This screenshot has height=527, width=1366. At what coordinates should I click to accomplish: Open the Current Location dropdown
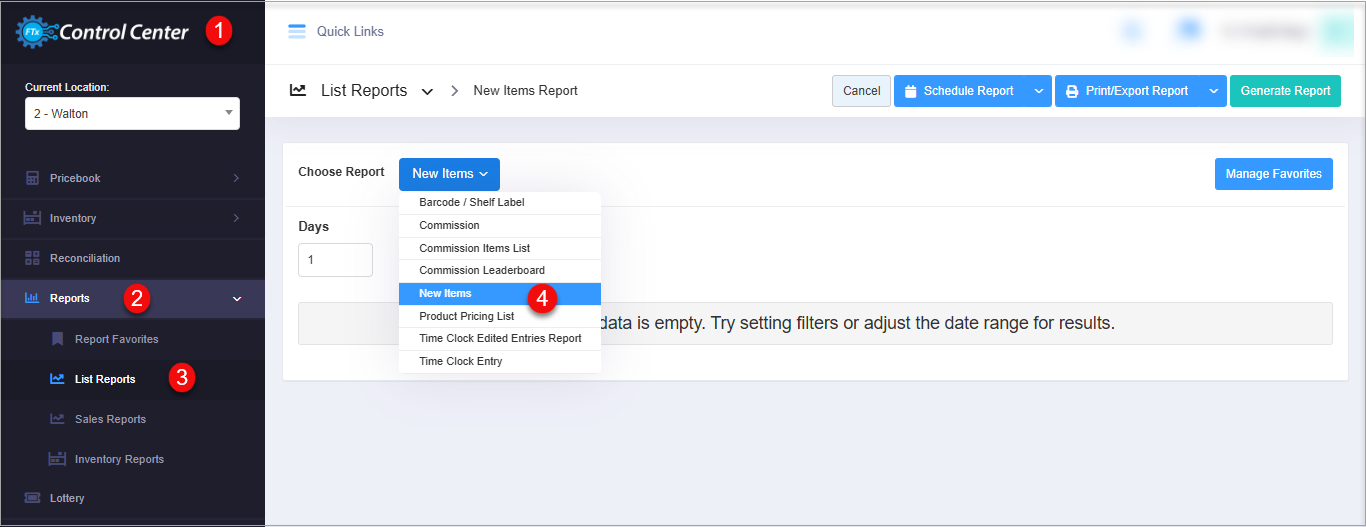point(132,114)
